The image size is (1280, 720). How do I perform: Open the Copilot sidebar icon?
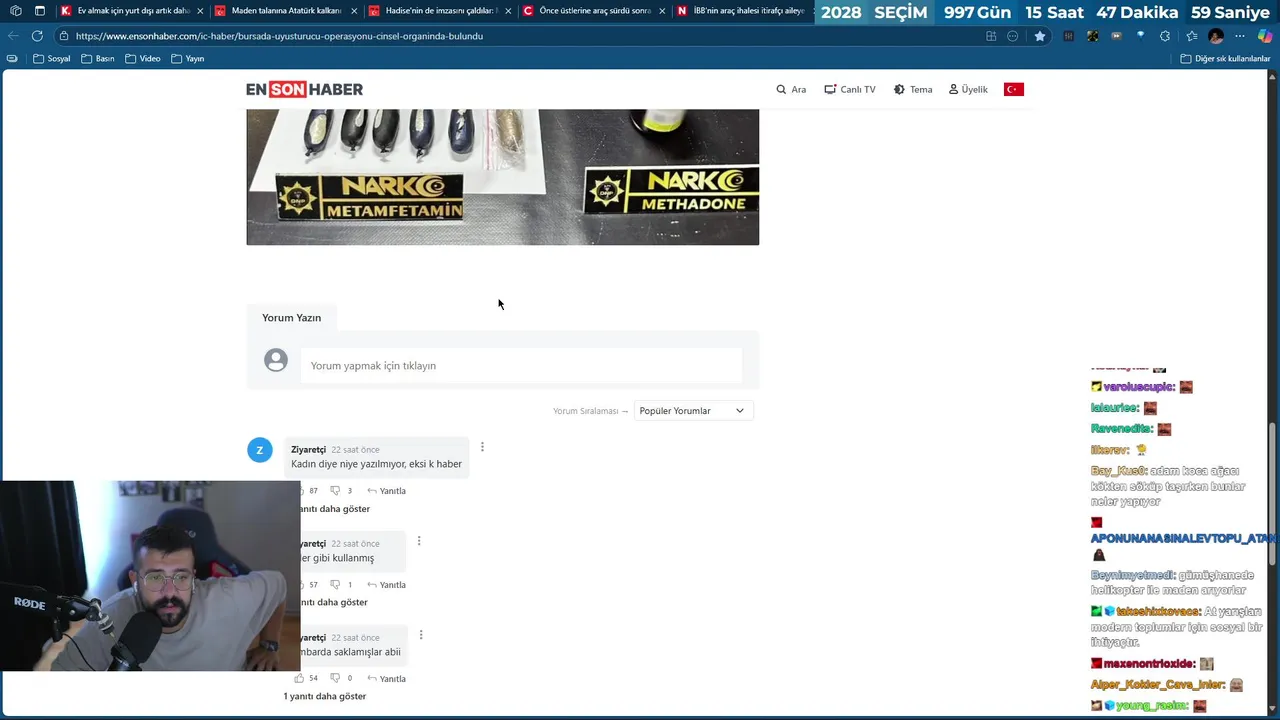tap(1265, 36)
